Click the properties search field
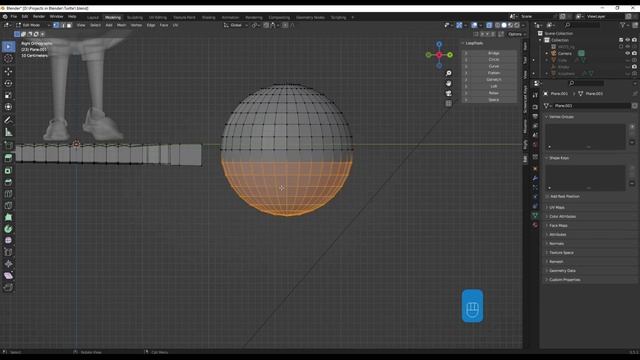The height and width of the screenshot is (360, 640). [586, 83]
